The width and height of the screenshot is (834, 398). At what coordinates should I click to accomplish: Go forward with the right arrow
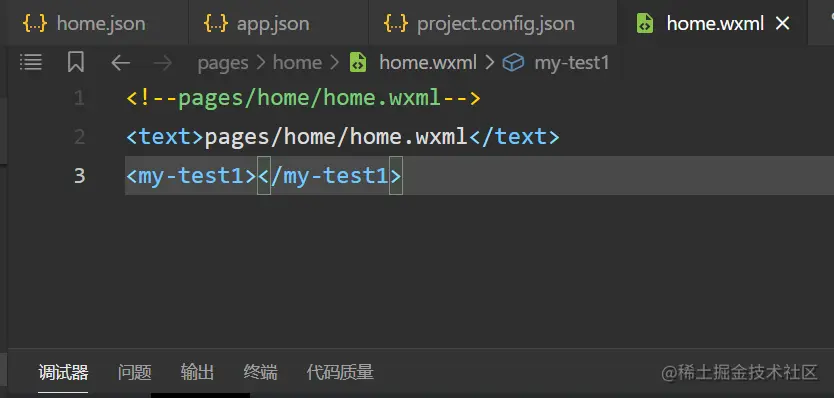(163, 63)
